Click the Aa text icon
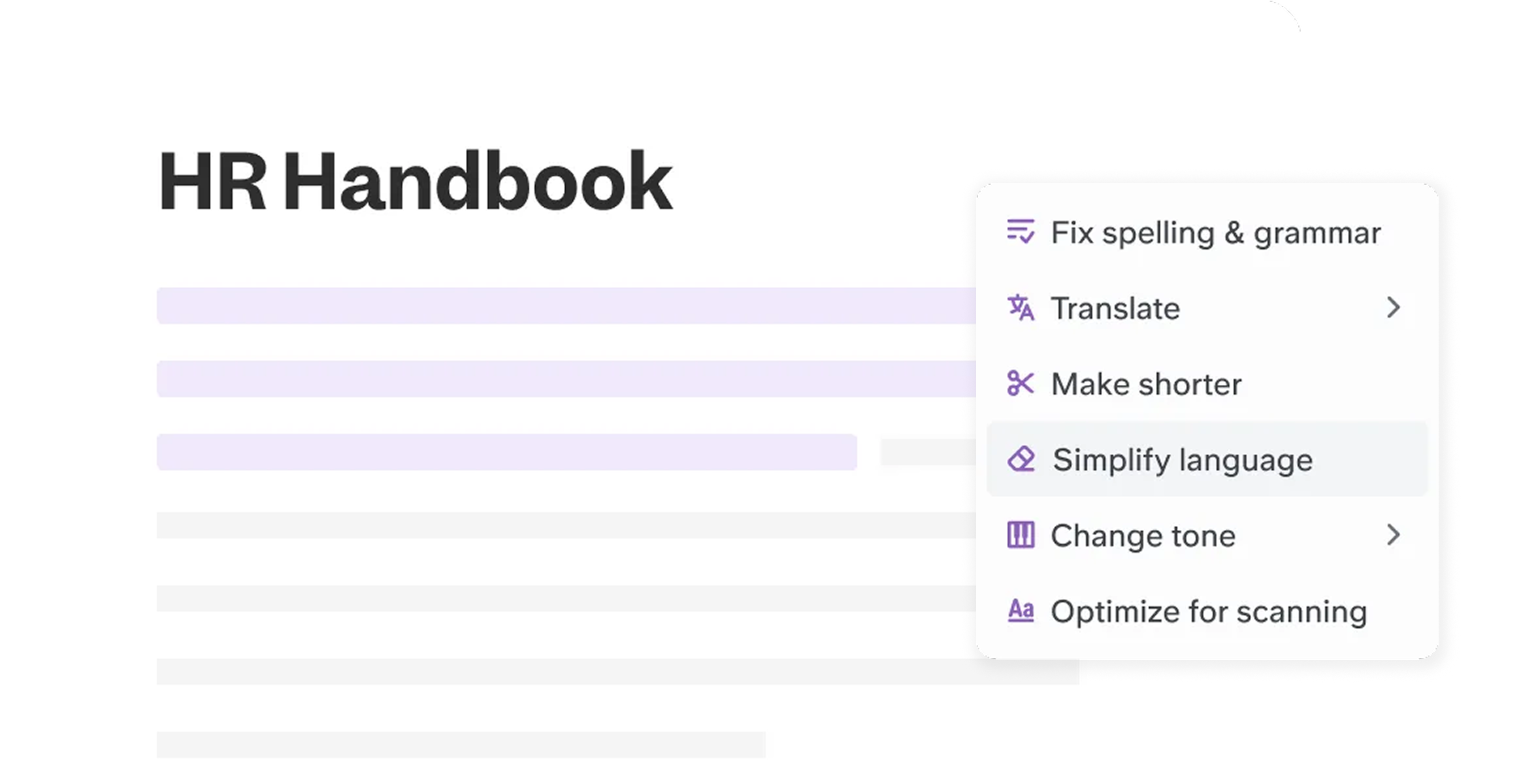This screenshot has height=784, width=1538. [x=1021, y=611]
